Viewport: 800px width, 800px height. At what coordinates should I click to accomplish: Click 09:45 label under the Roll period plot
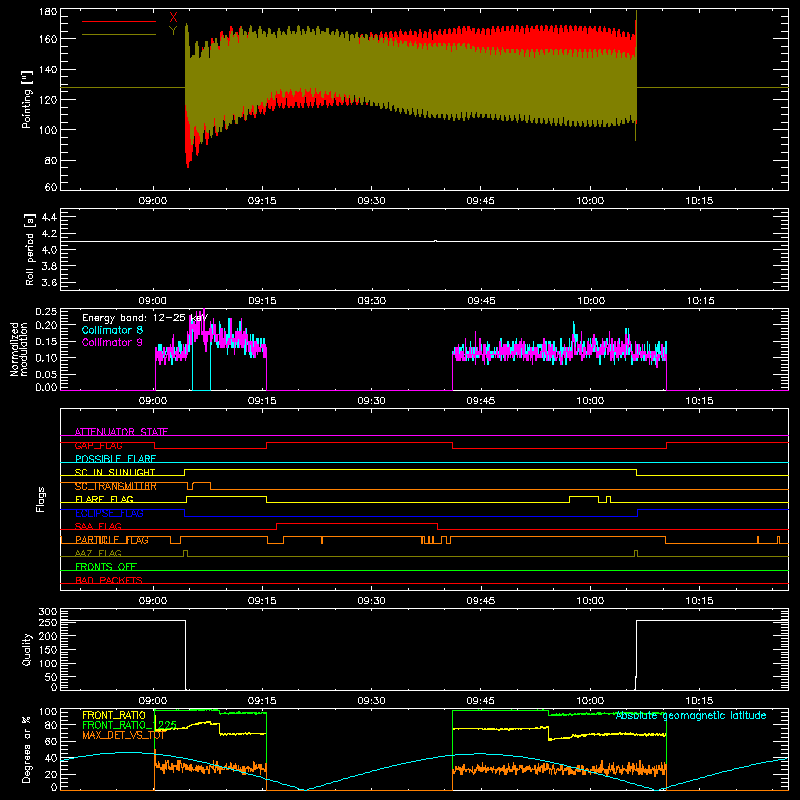pos(481,301)
